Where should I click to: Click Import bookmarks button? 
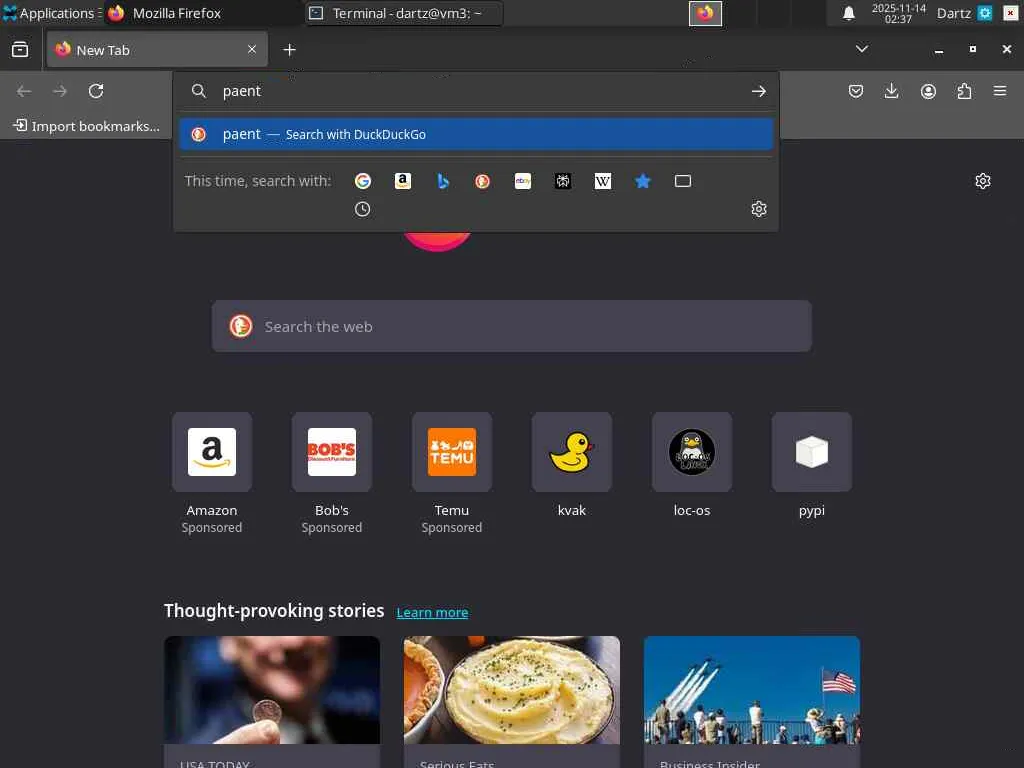pyautogui.click(x=86, y=126)
